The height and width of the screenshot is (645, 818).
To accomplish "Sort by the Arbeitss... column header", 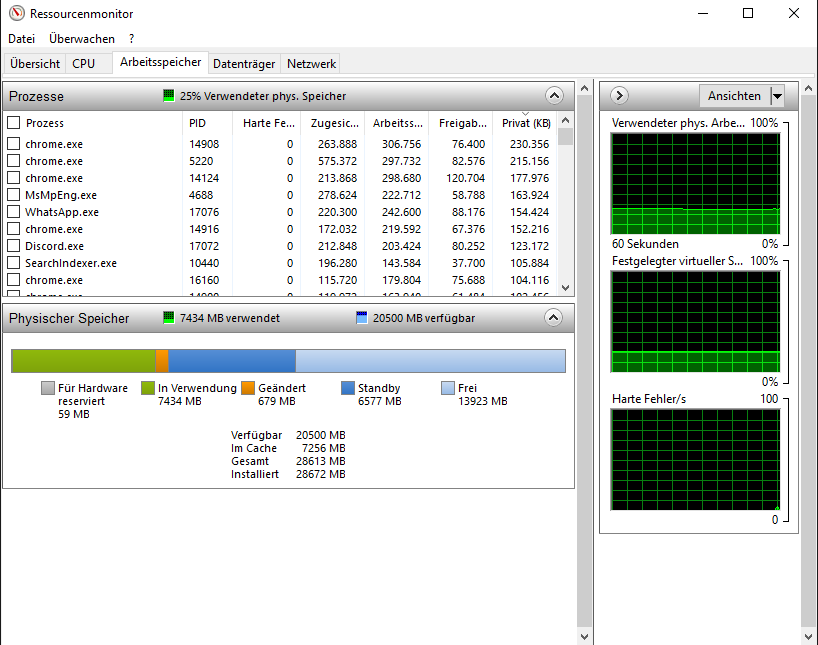I will click(x=396, y=123).
